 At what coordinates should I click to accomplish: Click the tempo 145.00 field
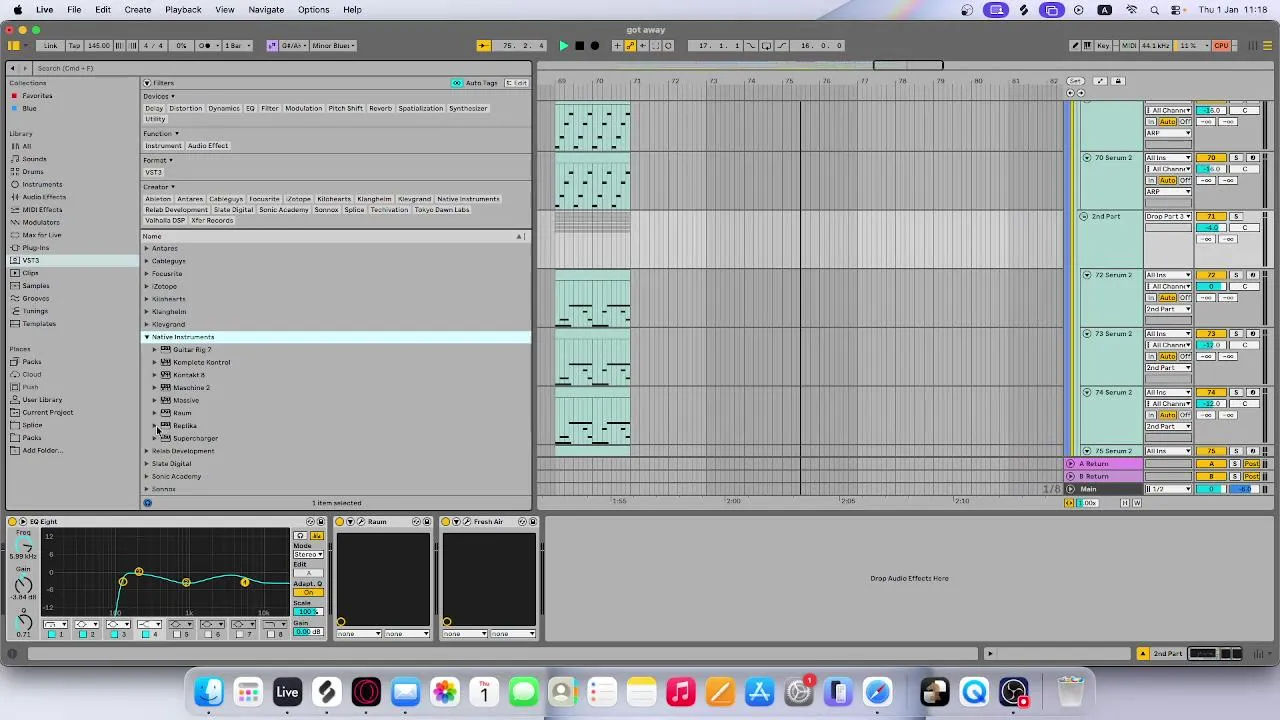(x=99, y=45)
